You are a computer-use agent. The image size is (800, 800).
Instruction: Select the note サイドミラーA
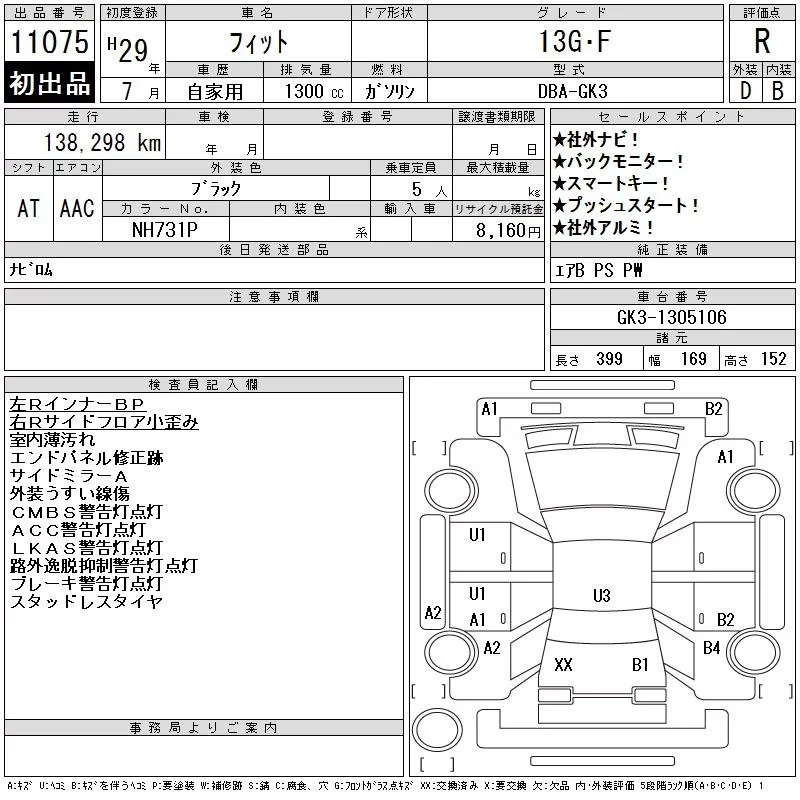tap(69, 476)
